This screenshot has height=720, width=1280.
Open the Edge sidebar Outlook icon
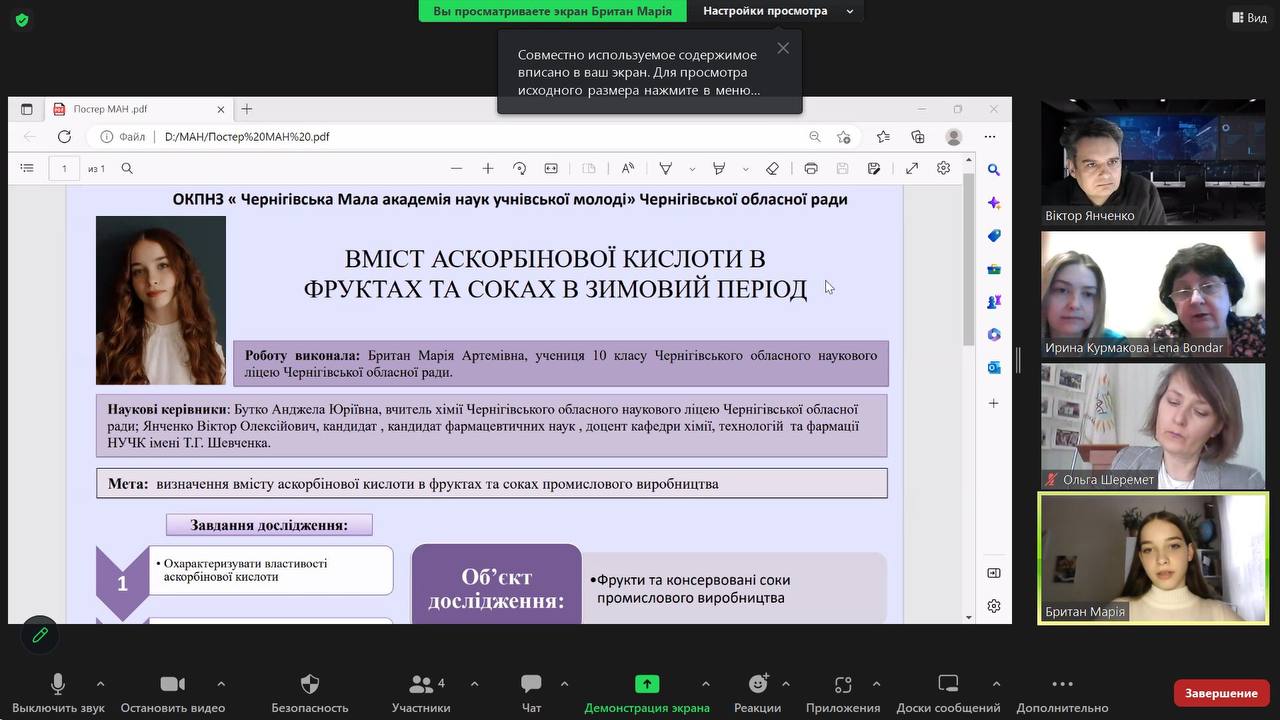click(994, 367)
